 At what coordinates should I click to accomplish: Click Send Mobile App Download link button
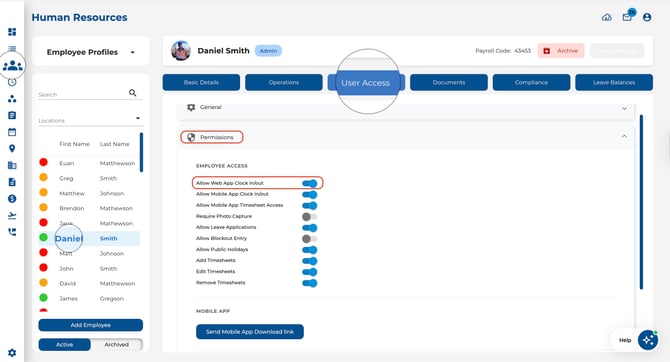[x=250, y=332]
